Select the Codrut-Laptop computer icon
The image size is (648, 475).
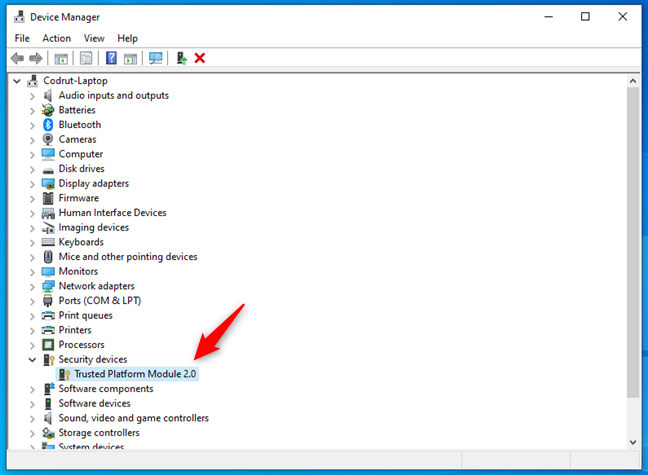(32, 81)
